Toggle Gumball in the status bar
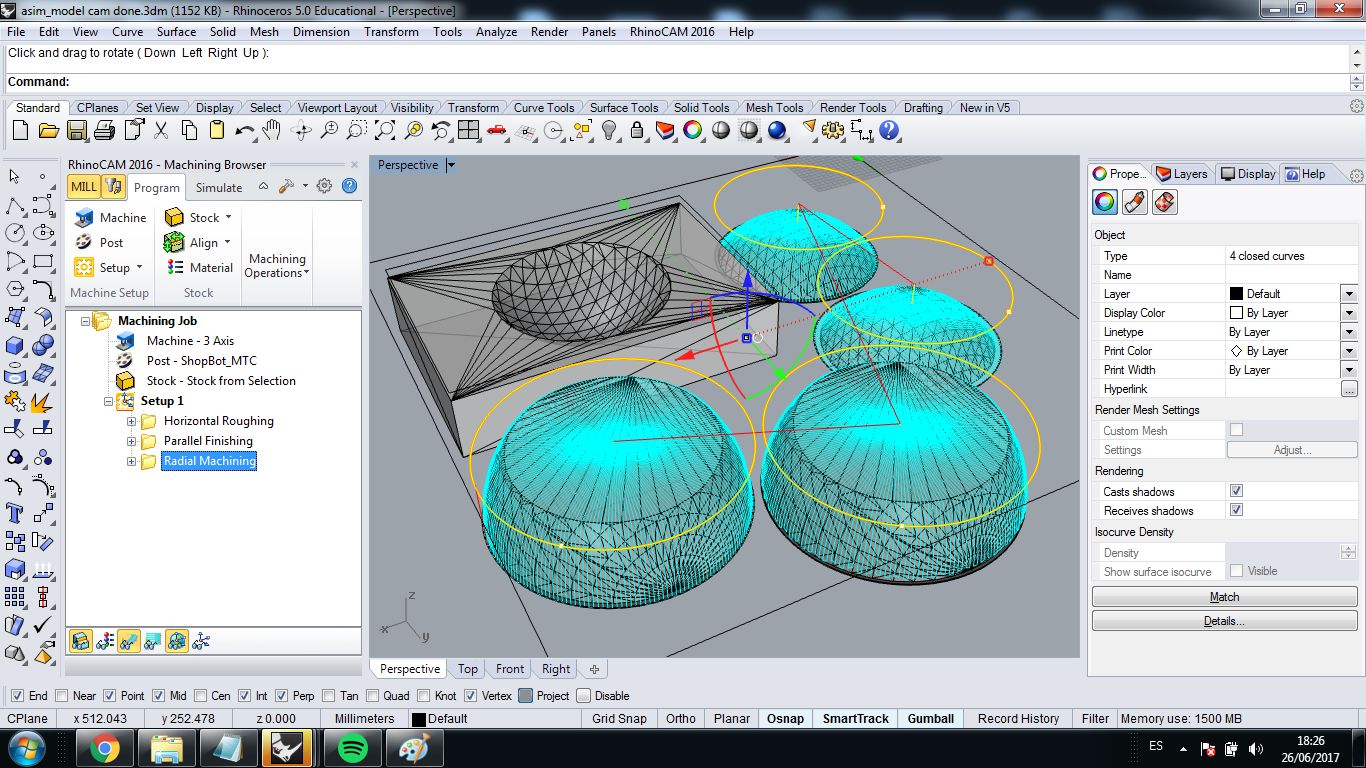This screenshot has height=768, width=1366. (x=931, y=719)
